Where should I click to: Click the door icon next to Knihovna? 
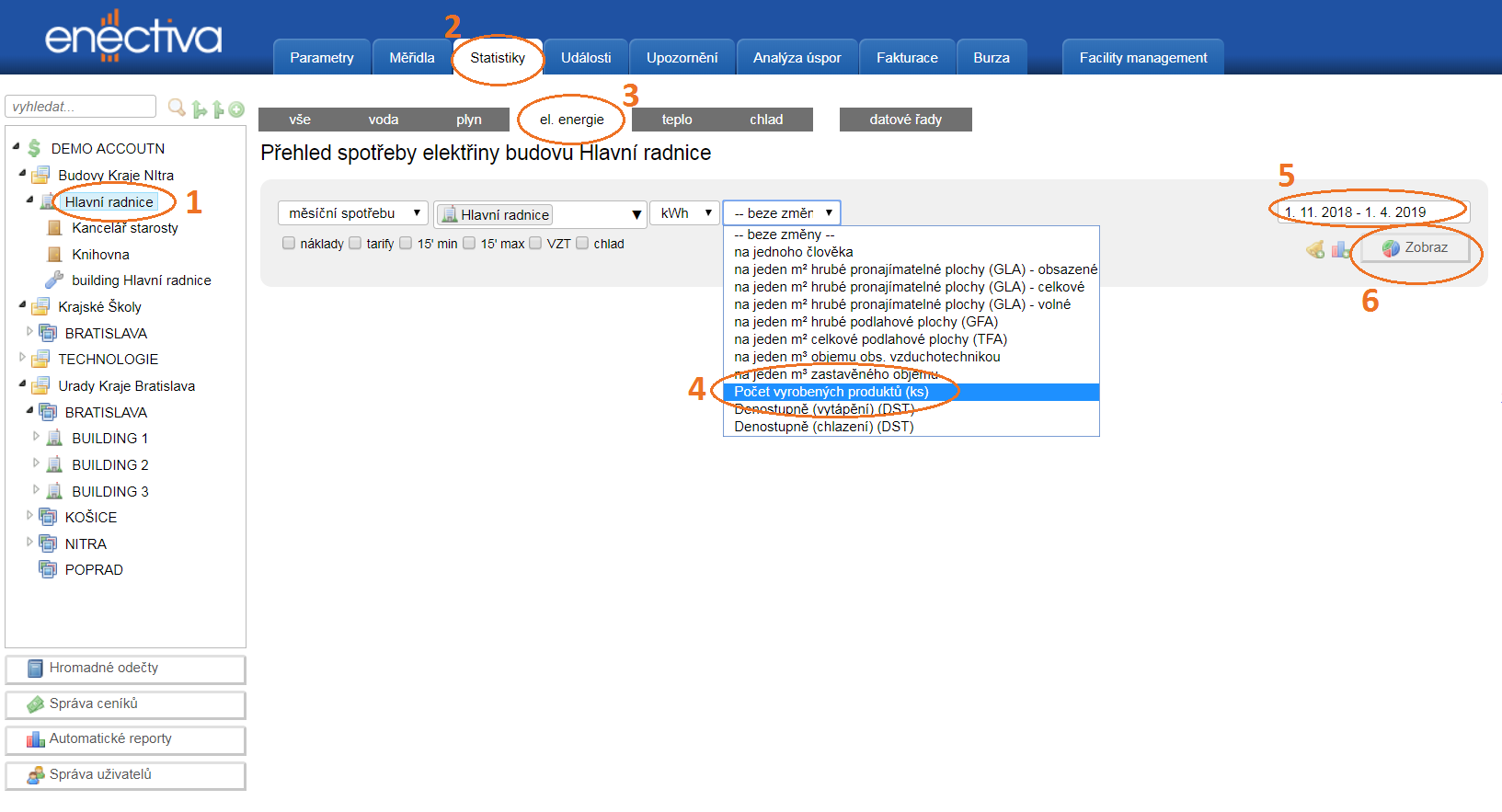click(x=54, y=255)
